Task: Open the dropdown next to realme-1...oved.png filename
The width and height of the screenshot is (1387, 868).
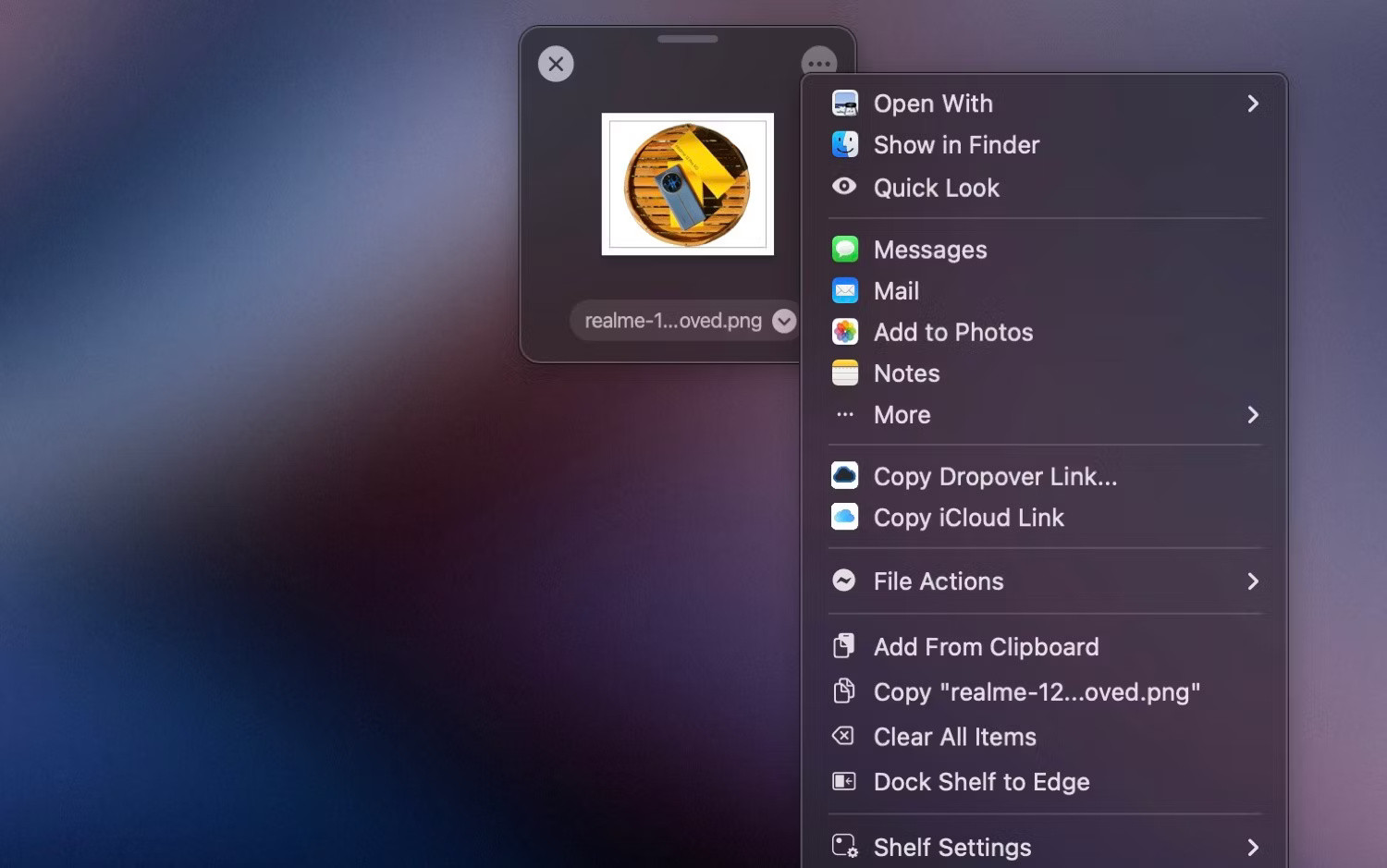Action: click(783, 321)
